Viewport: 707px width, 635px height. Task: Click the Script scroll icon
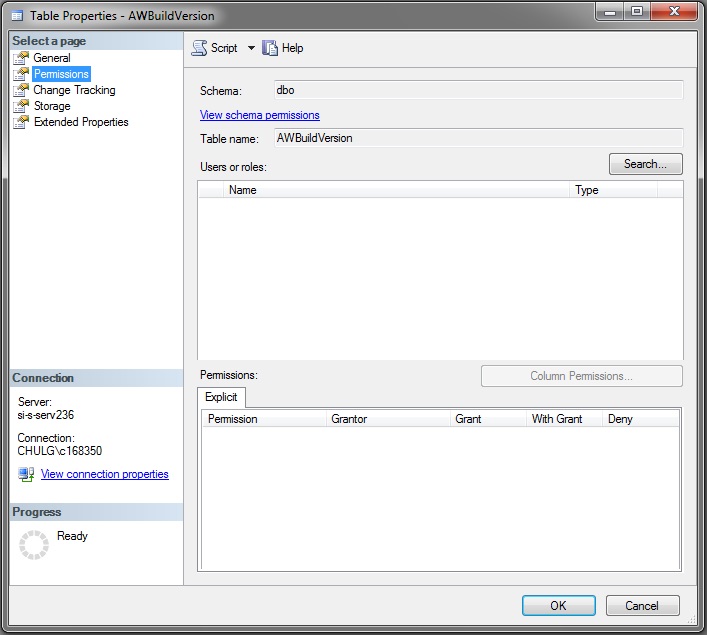[199, 48]
